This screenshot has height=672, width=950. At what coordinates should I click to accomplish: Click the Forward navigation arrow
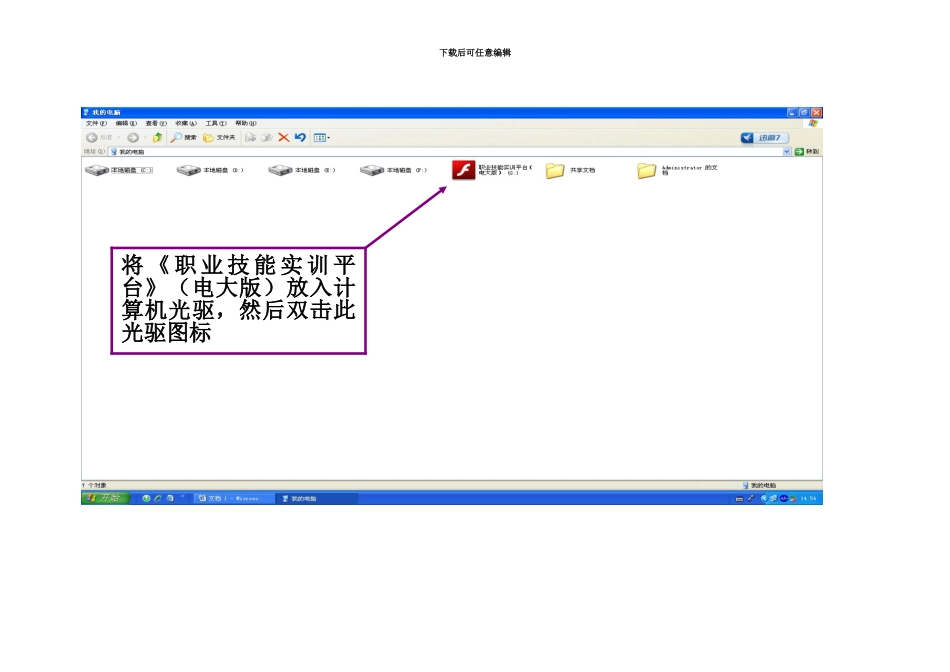(133, 138)
